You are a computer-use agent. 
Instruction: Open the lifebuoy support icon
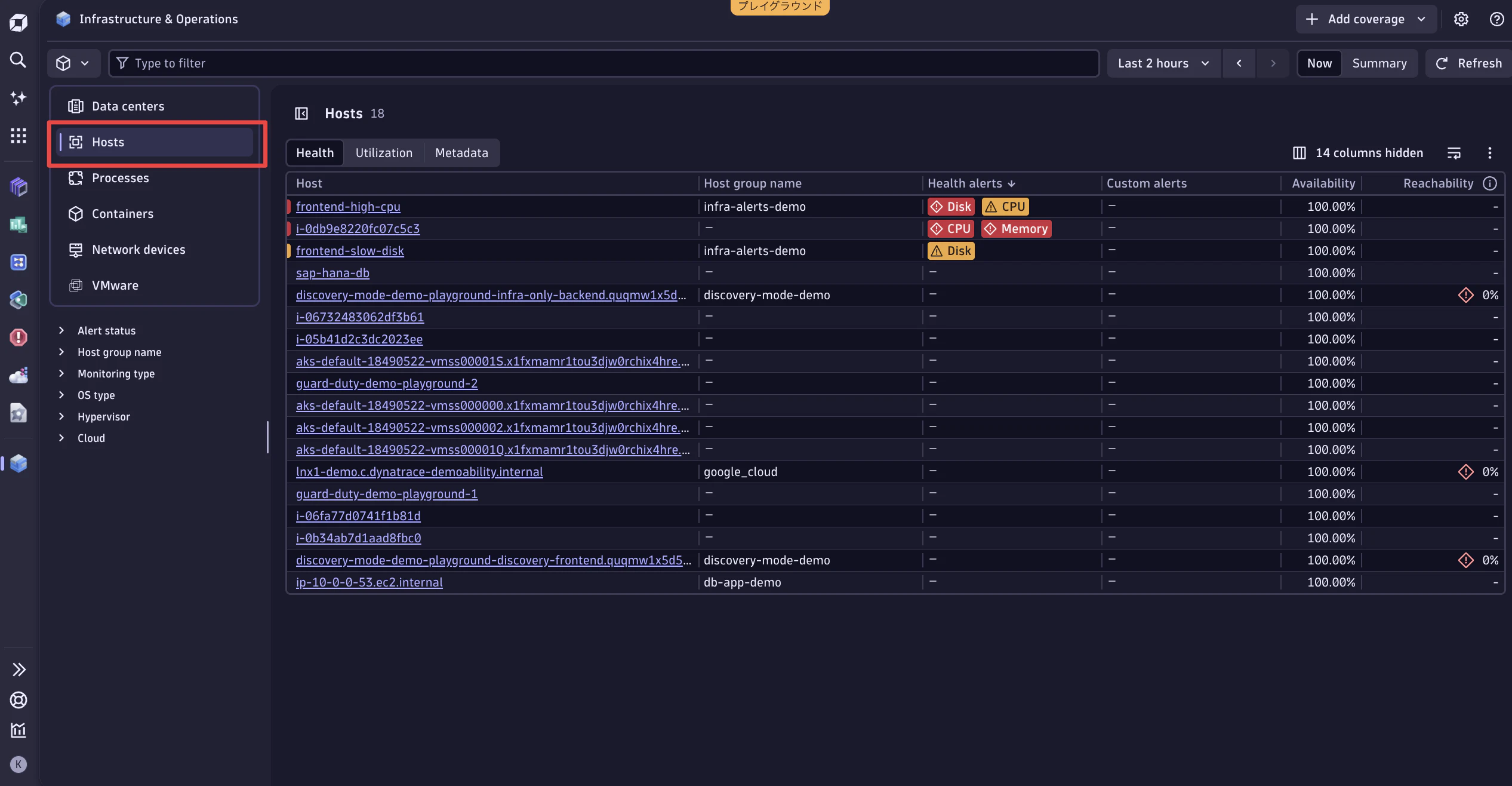19,700
